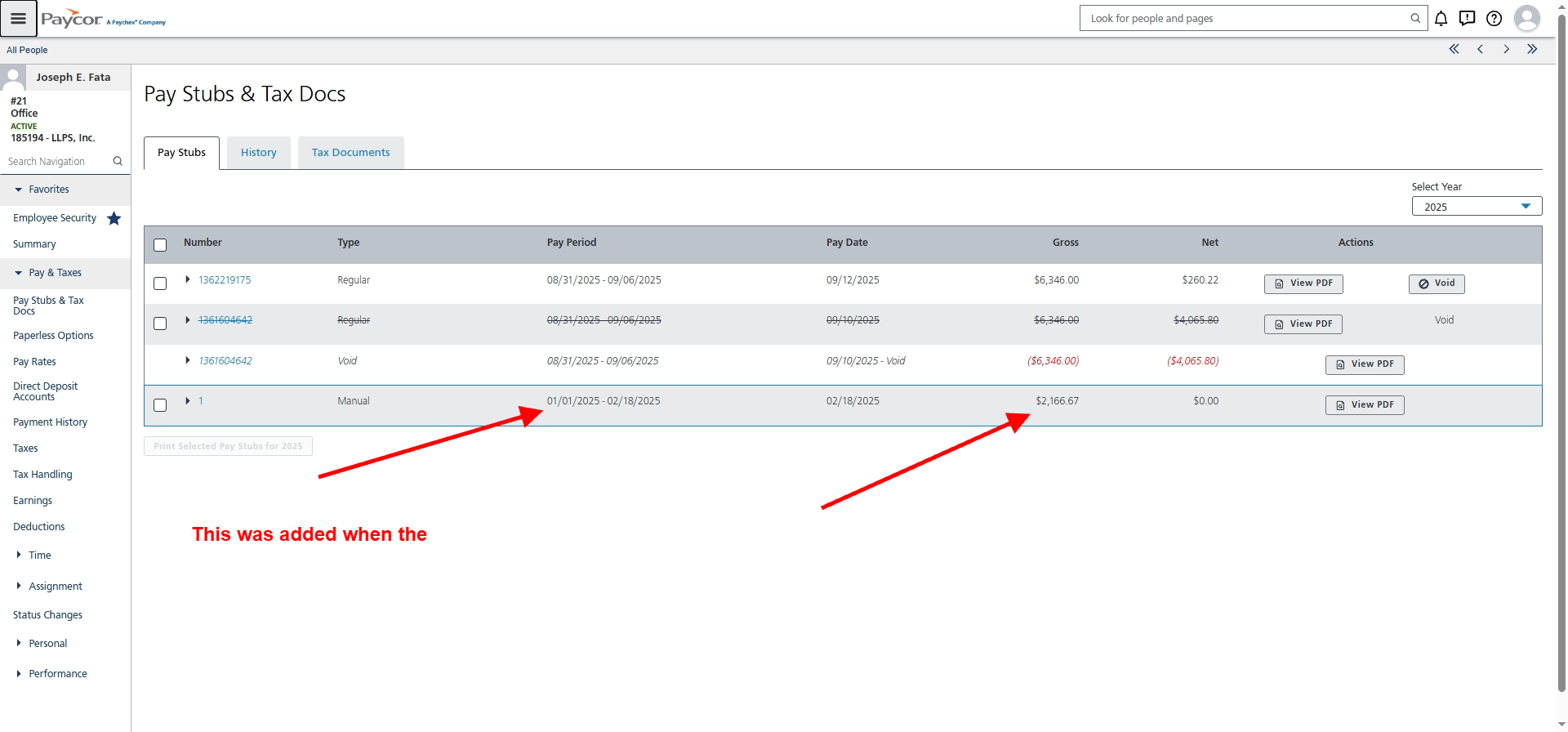The height and width of the screenshot is (732, 1568).
Task: Open the user profile avatar
Action: point(1526,18)
